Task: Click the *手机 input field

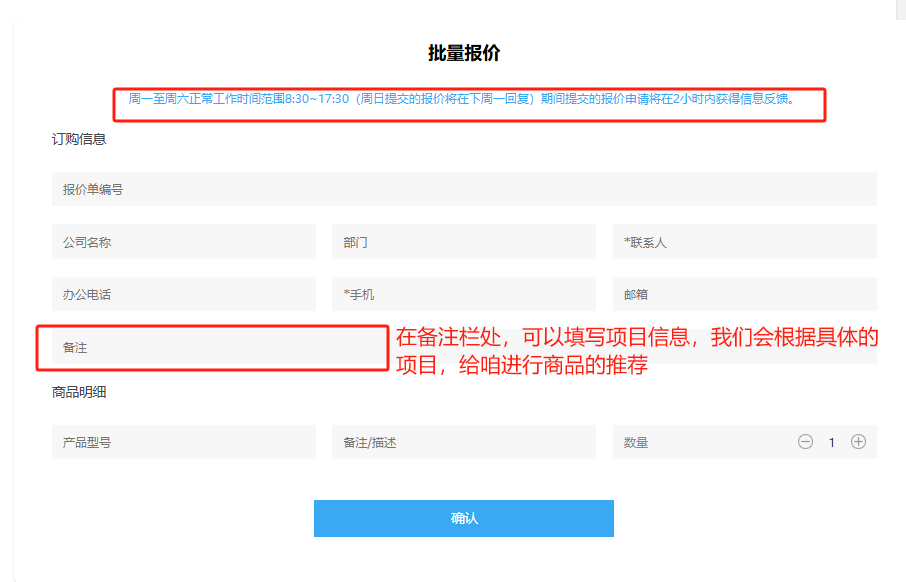Action: pyautogui.click(x=463, y=294)
